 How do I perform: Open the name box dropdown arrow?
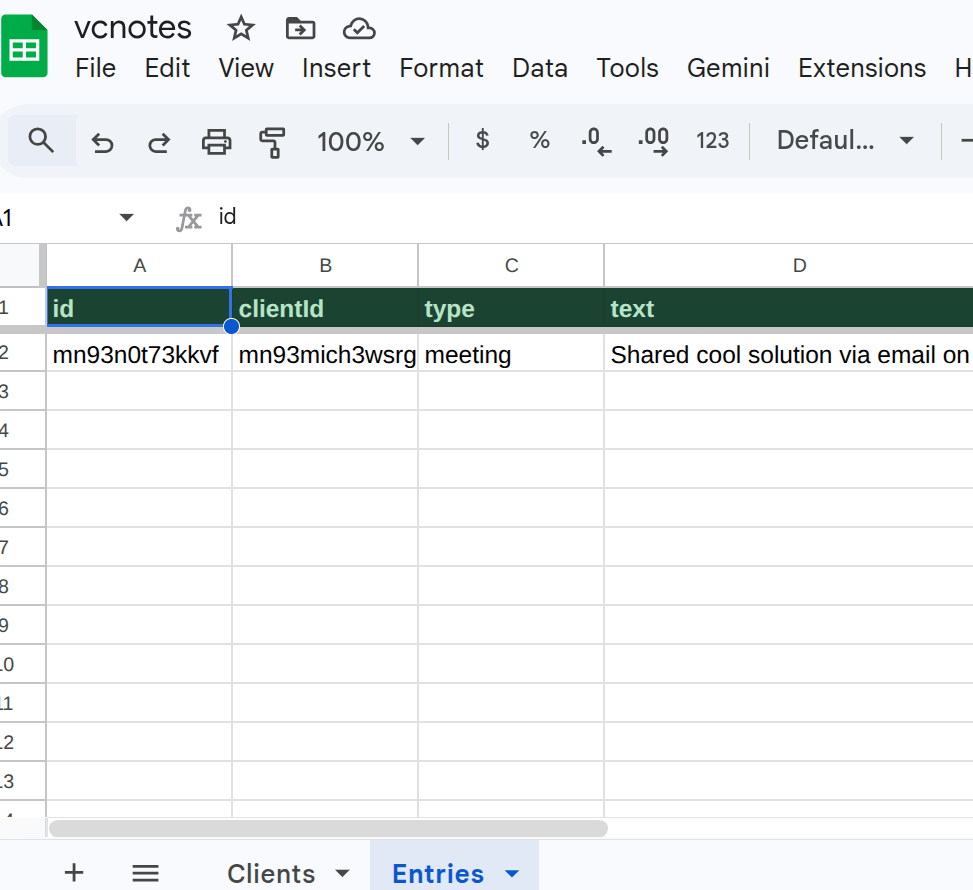tap(126, 218)
